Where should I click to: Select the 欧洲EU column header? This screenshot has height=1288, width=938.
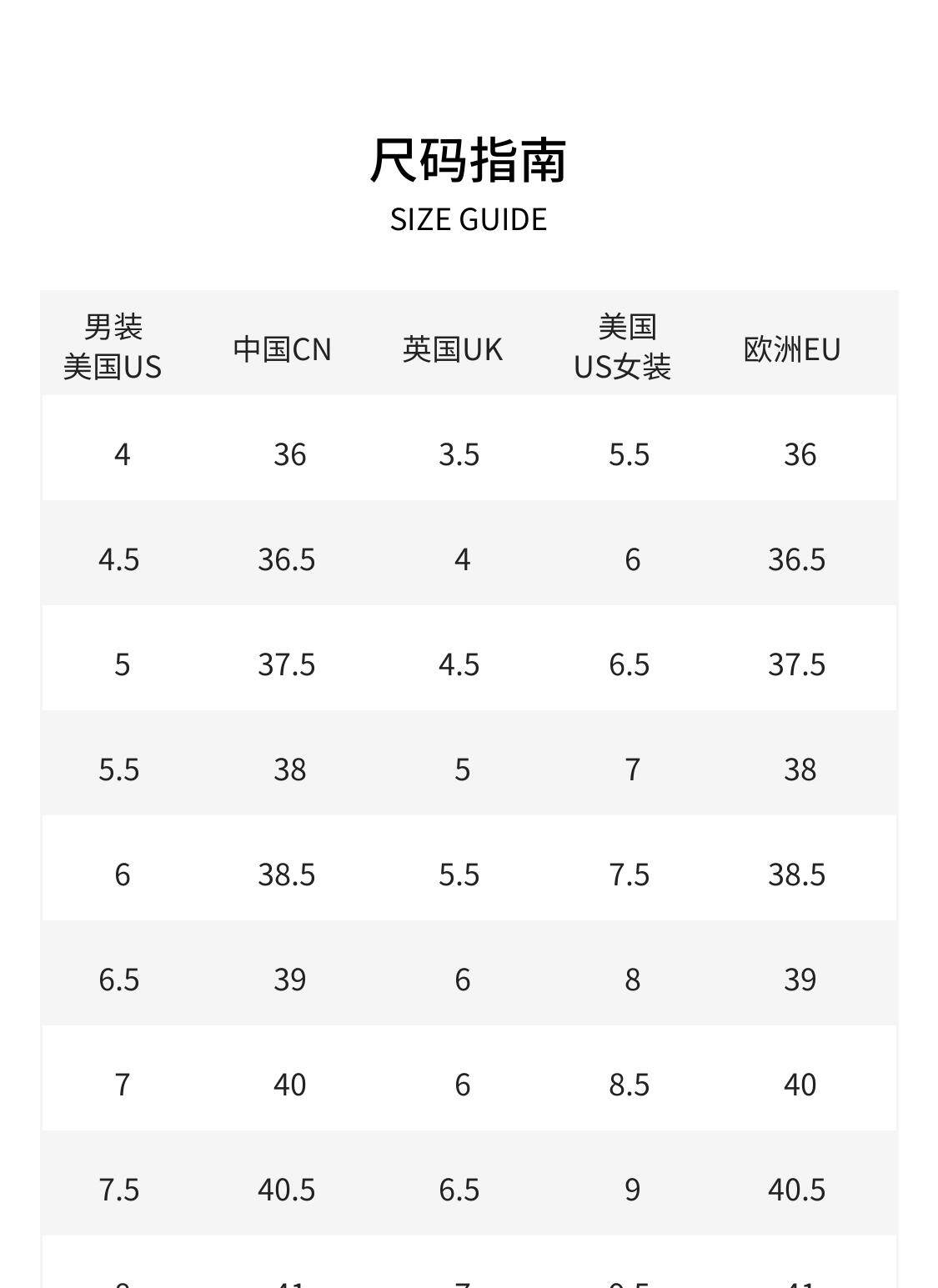792,349
